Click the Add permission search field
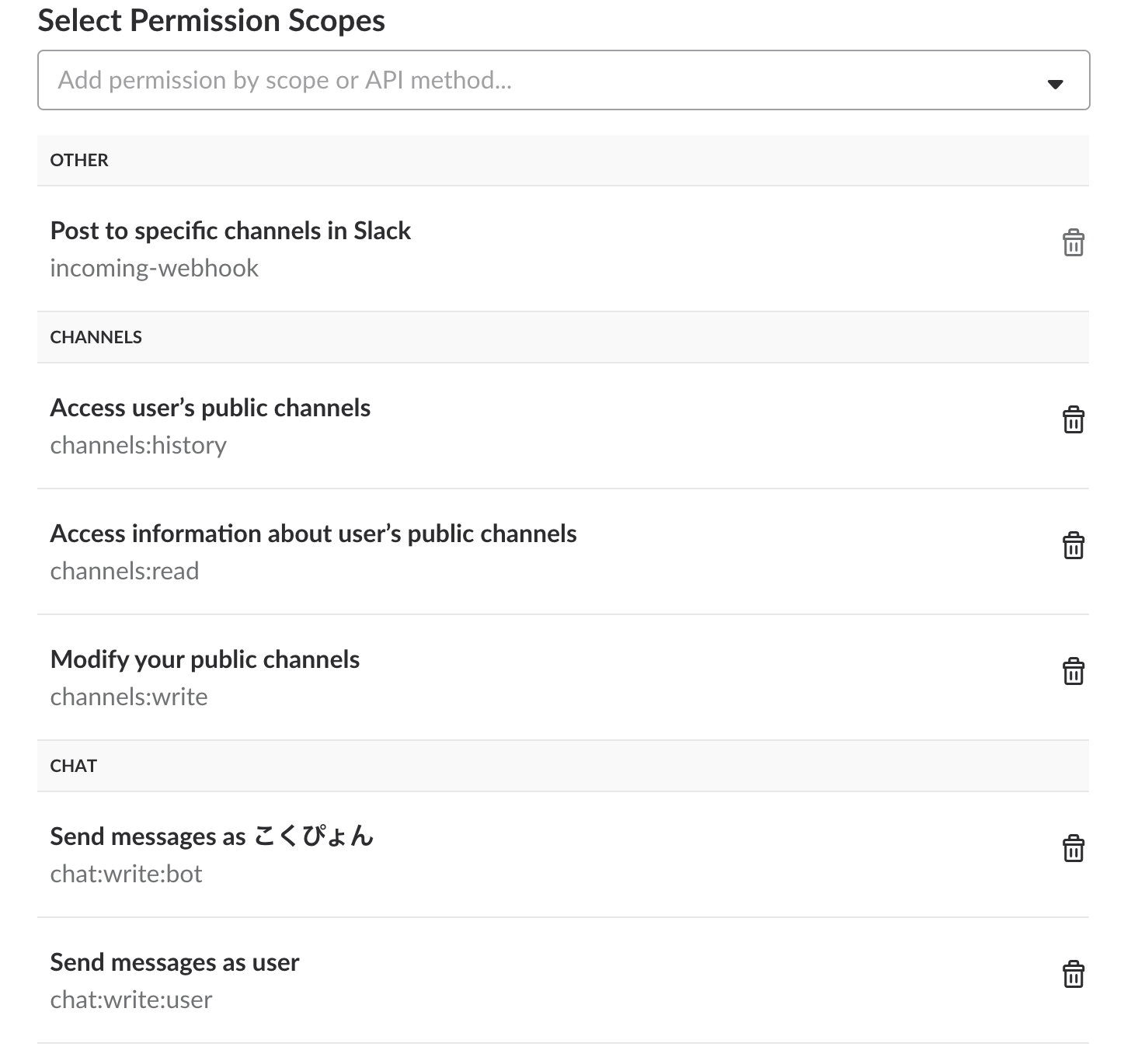Viewport: 1131px width, 1064px height. (x=544, y=80)
